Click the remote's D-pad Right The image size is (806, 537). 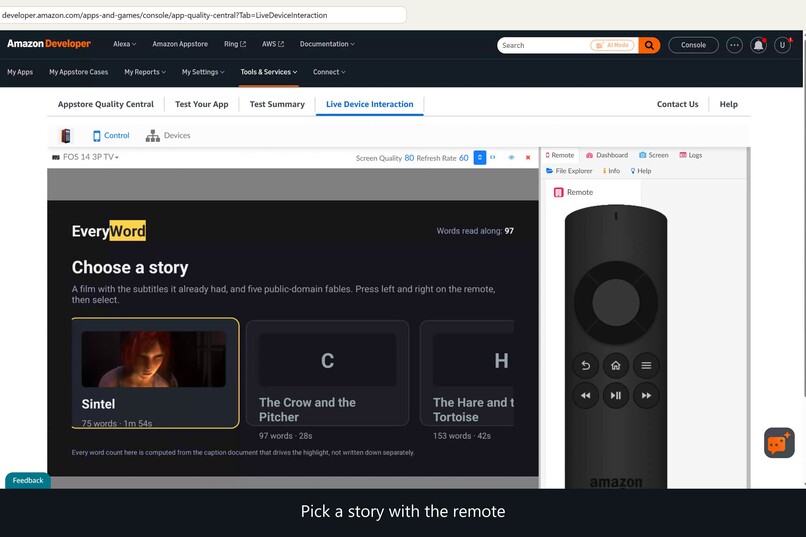(x=649, y=303)
